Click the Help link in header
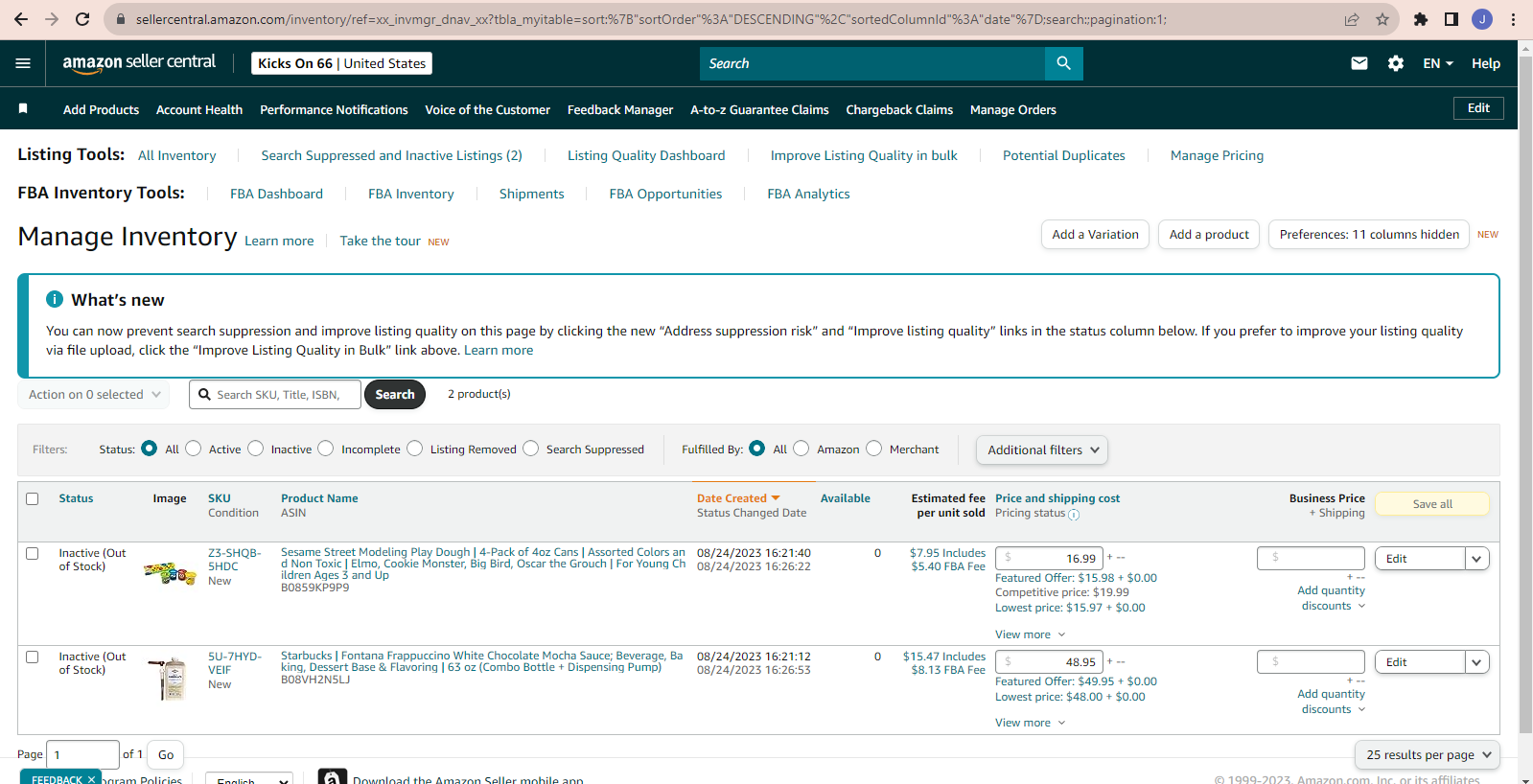 coord(1486,63)
